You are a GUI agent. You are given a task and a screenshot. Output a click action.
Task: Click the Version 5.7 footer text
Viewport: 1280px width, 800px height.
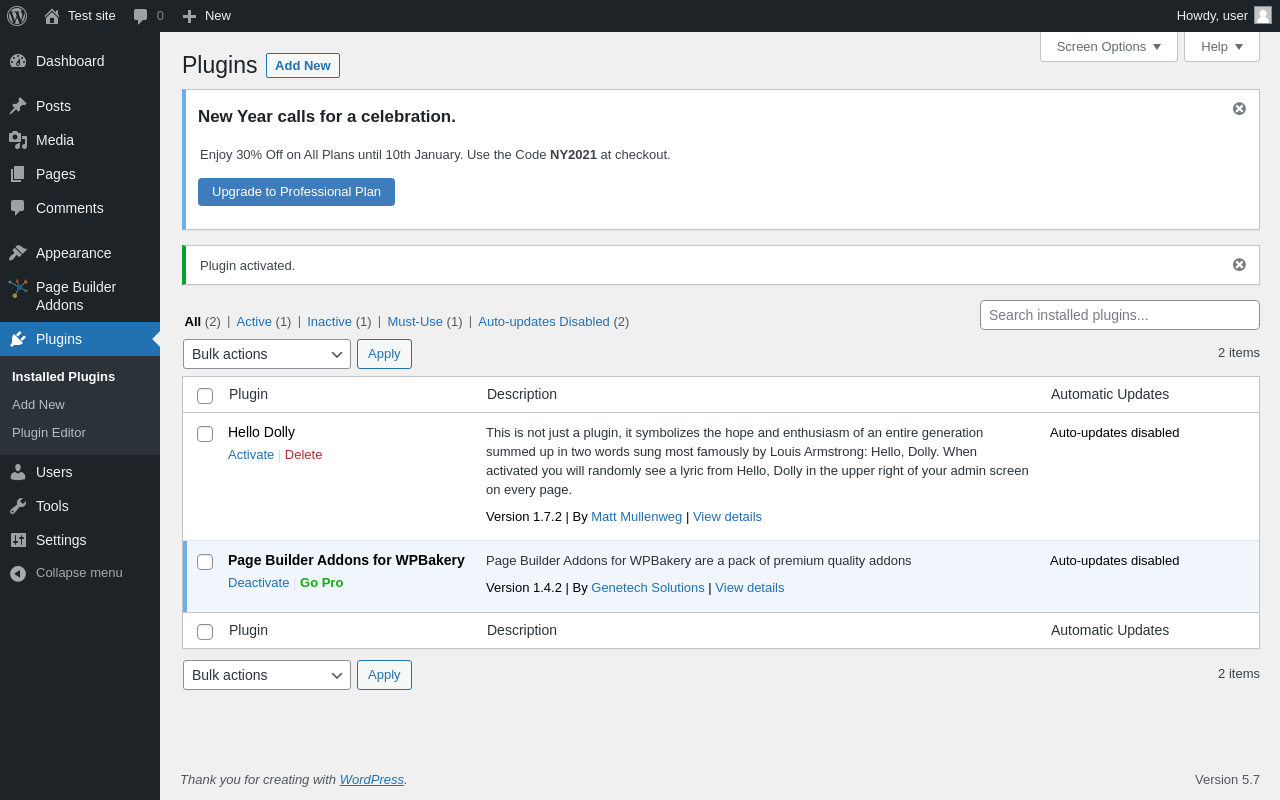click(1227, 780)
